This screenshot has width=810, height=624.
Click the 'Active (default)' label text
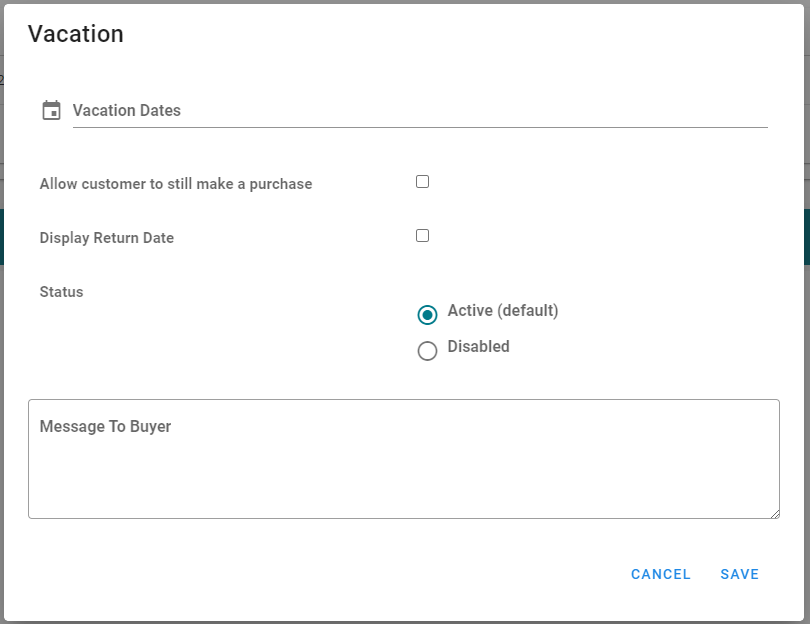point(503,310)
